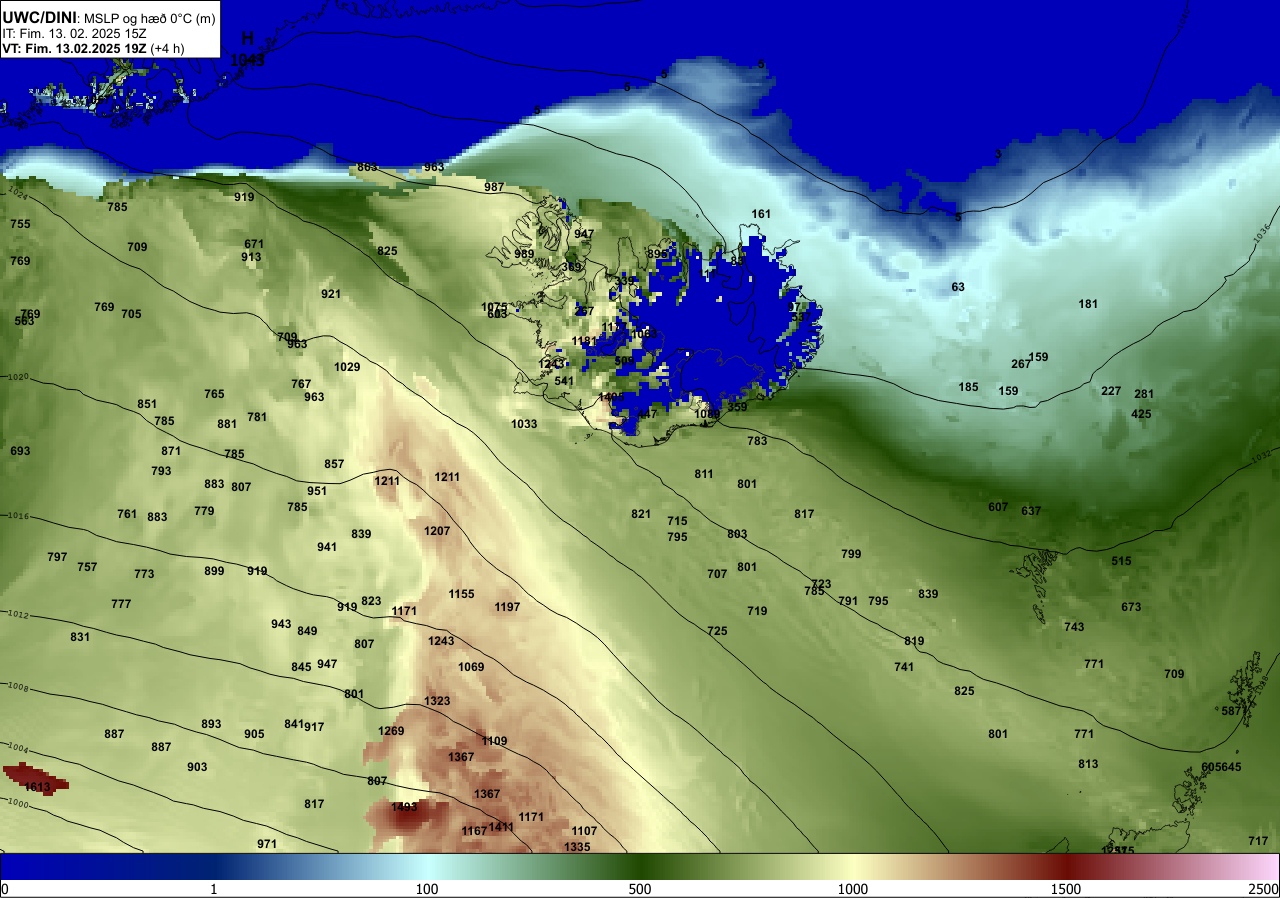Screen dimensions: 1280x898
Task: Click the H high-pressure marker
Action: pos(248,39)
